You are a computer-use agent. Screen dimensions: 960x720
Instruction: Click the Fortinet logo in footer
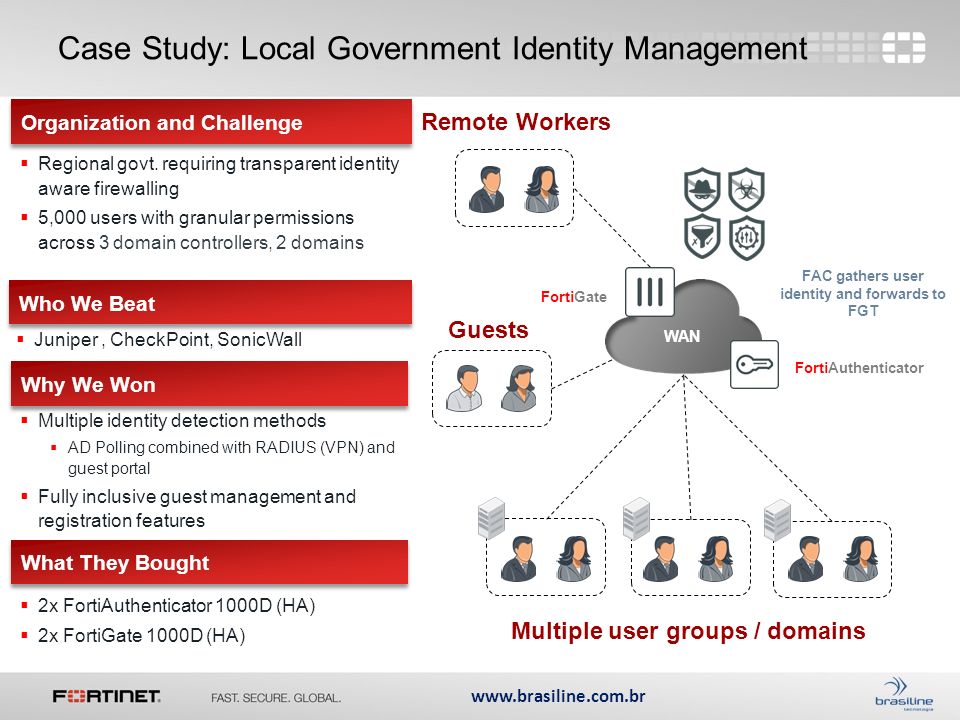pos(107,696)
